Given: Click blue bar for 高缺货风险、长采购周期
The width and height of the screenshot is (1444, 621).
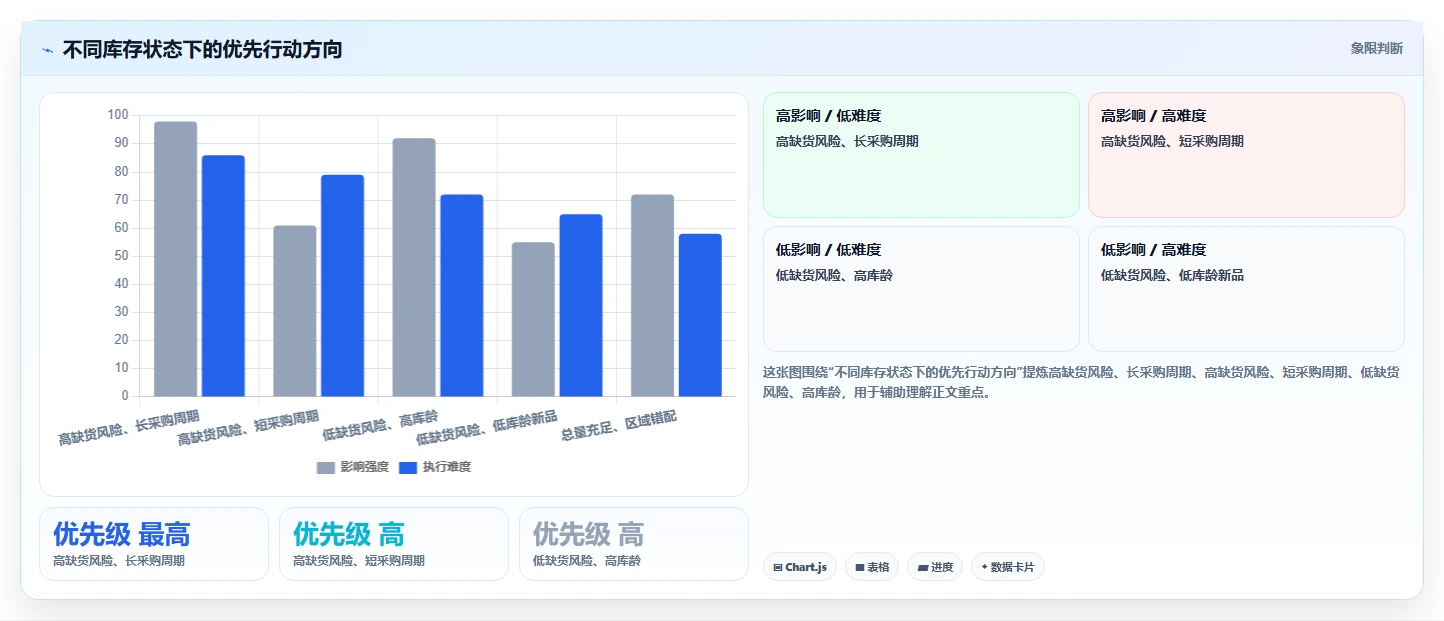Looking at the screenshot, I should pos(223,276).
